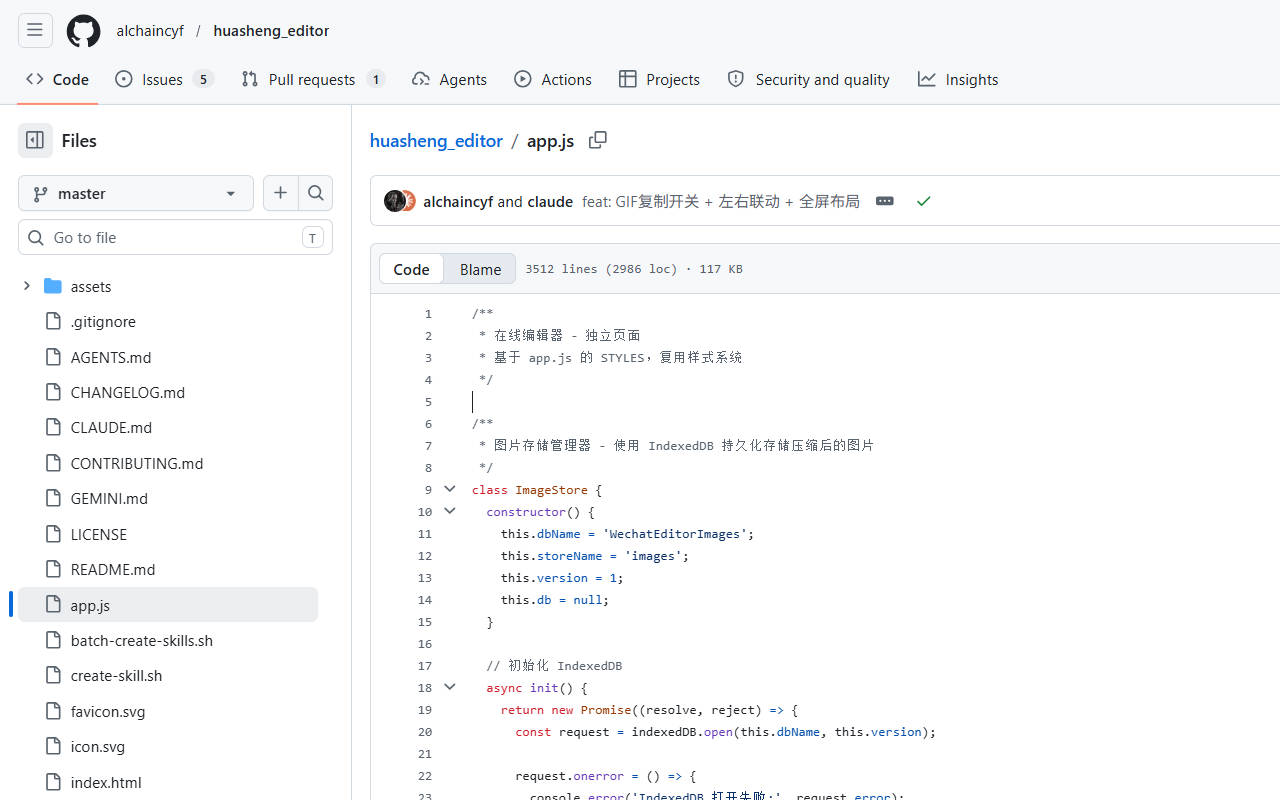Click line number 9 in code

pos(428,489)
